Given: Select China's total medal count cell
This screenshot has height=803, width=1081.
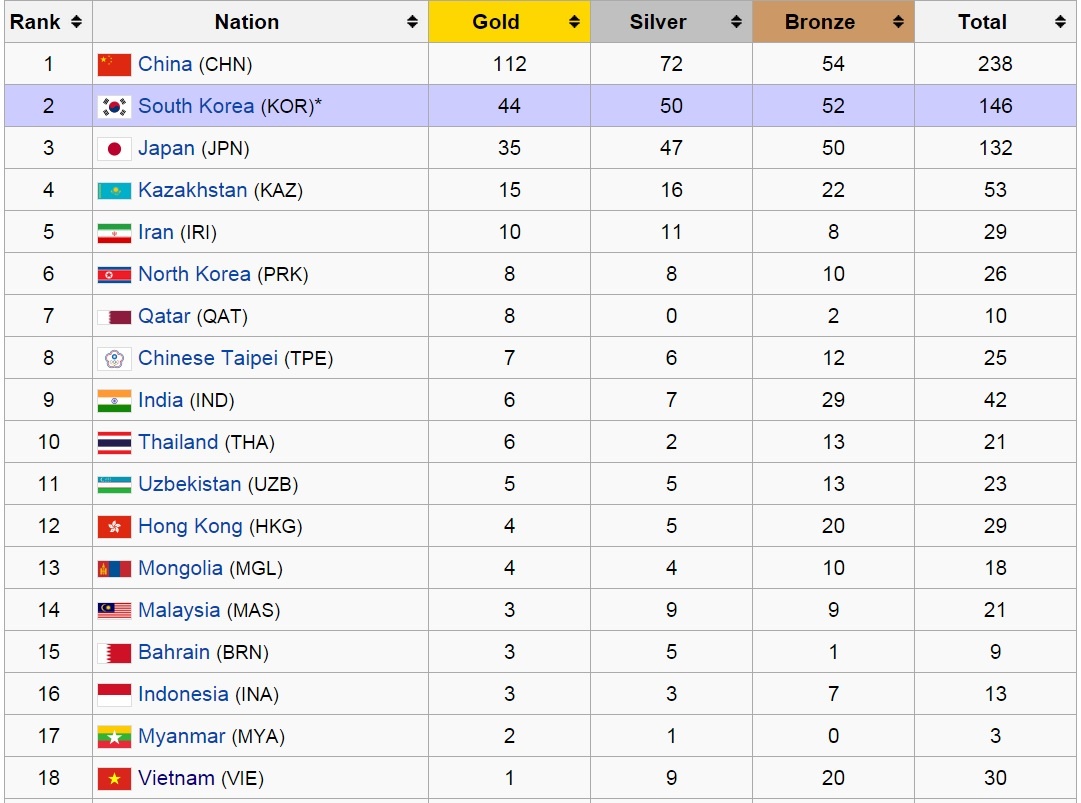Looking at the screenshot, I should pyautogui.click(x=995, y=64).
